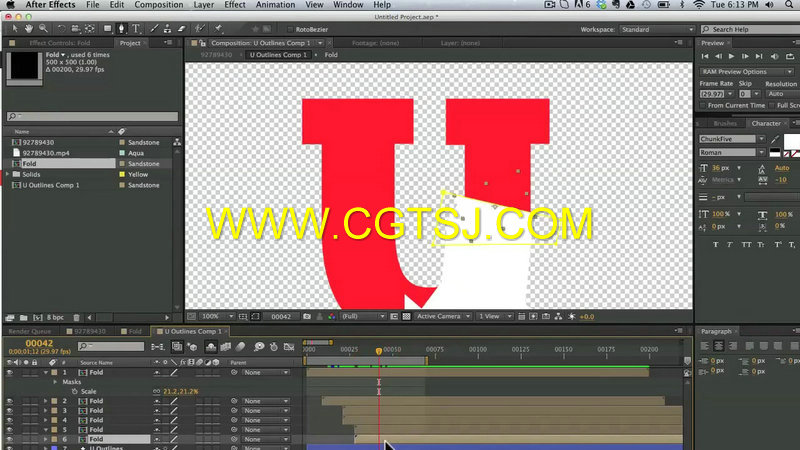Select the Brush tool

pyautogui.click(x=154, y=29)
